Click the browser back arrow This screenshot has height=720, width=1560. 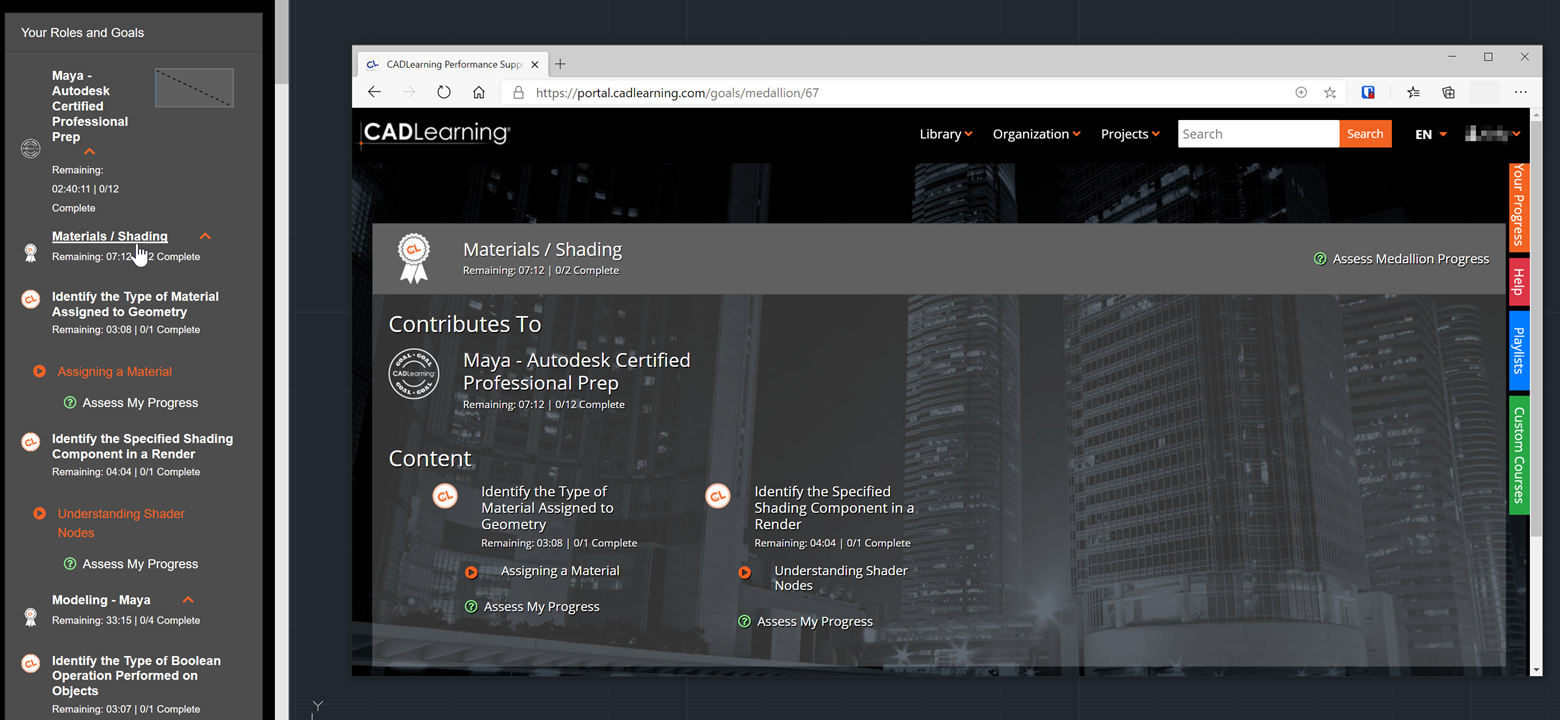[374, 92]
